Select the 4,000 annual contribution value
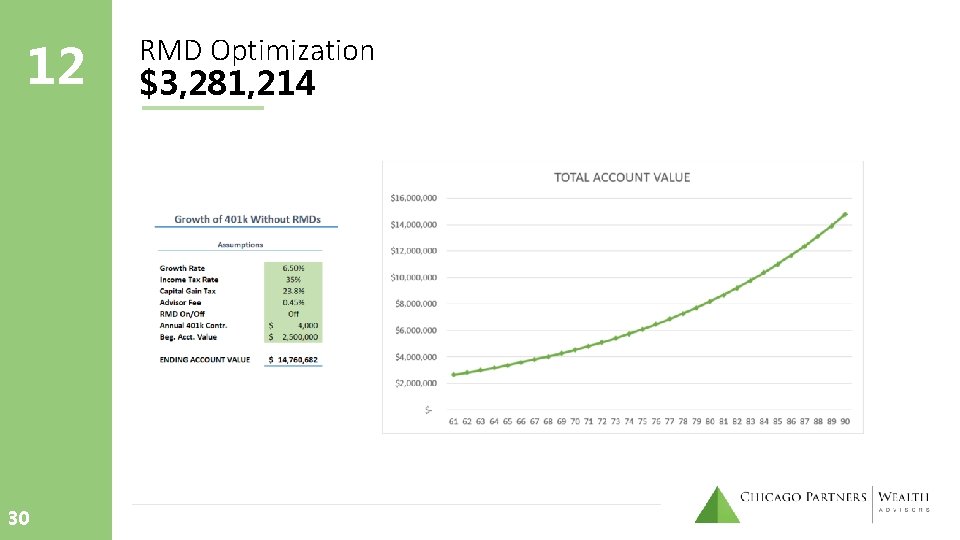Screen dimensions: 960x540 pyautogui.click(x=308, y=325)
